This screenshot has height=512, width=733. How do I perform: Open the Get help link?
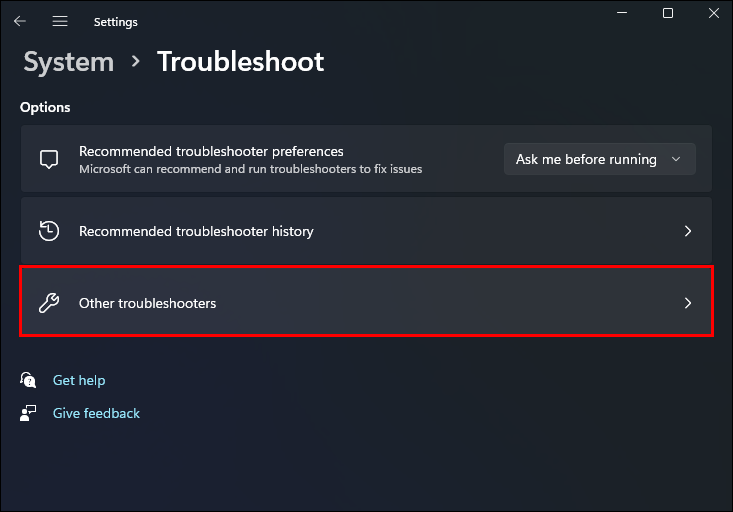[79, 380]
